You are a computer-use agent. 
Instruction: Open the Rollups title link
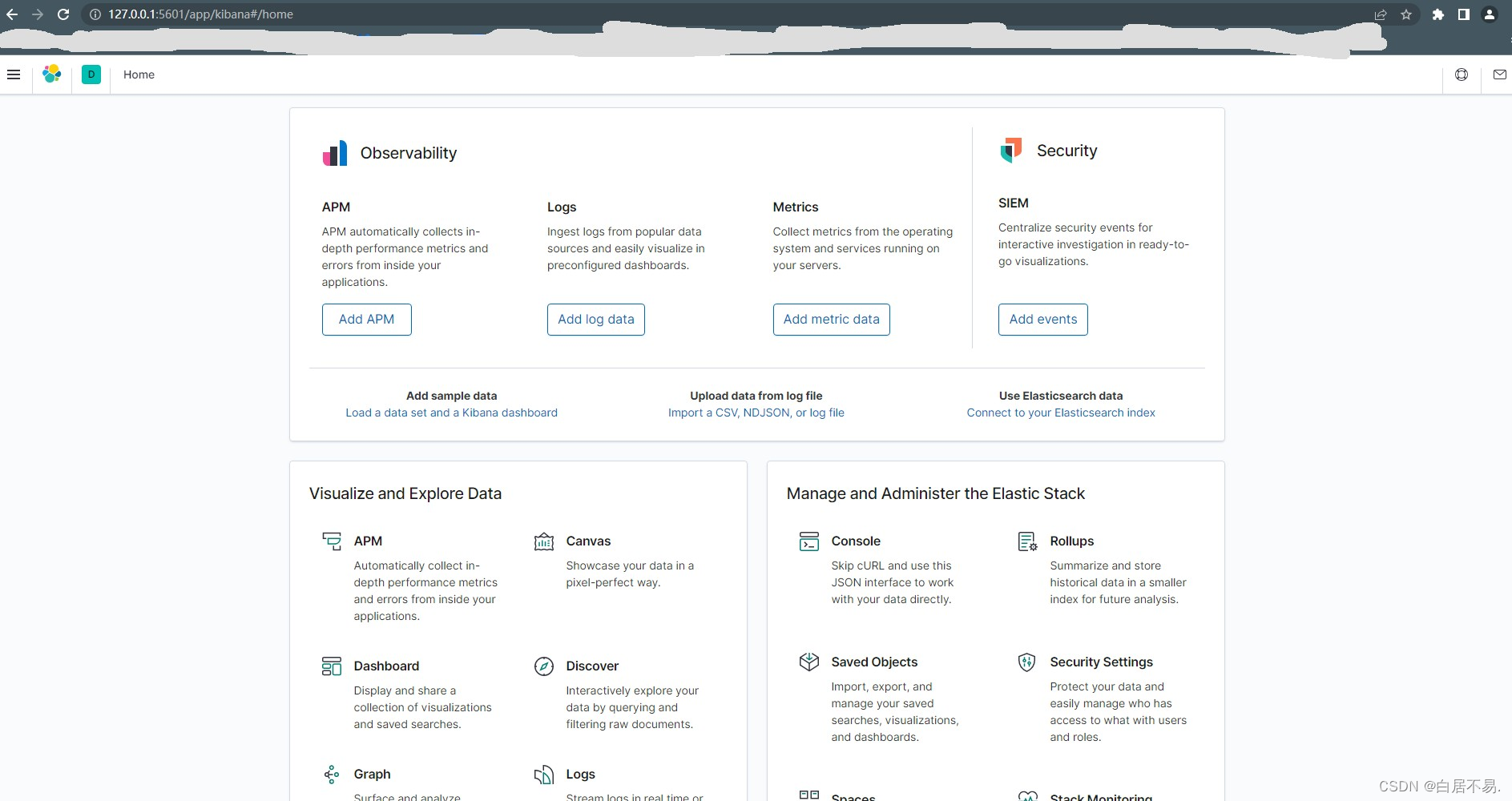pos(1072,541)
